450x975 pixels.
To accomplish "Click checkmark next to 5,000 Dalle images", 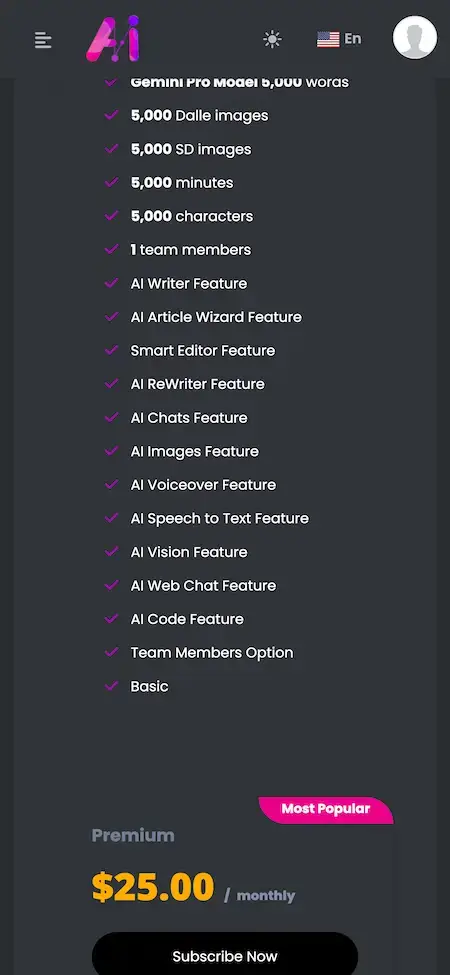I will tap(112, 115).
